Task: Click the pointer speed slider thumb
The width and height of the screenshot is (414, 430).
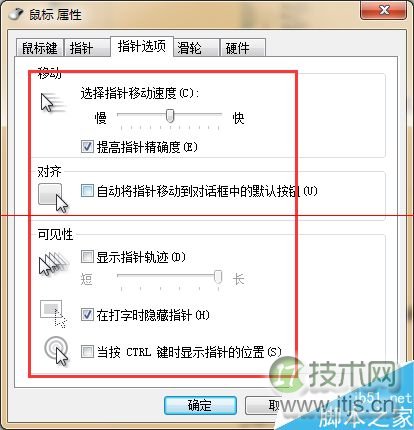Action: [170, 116]
